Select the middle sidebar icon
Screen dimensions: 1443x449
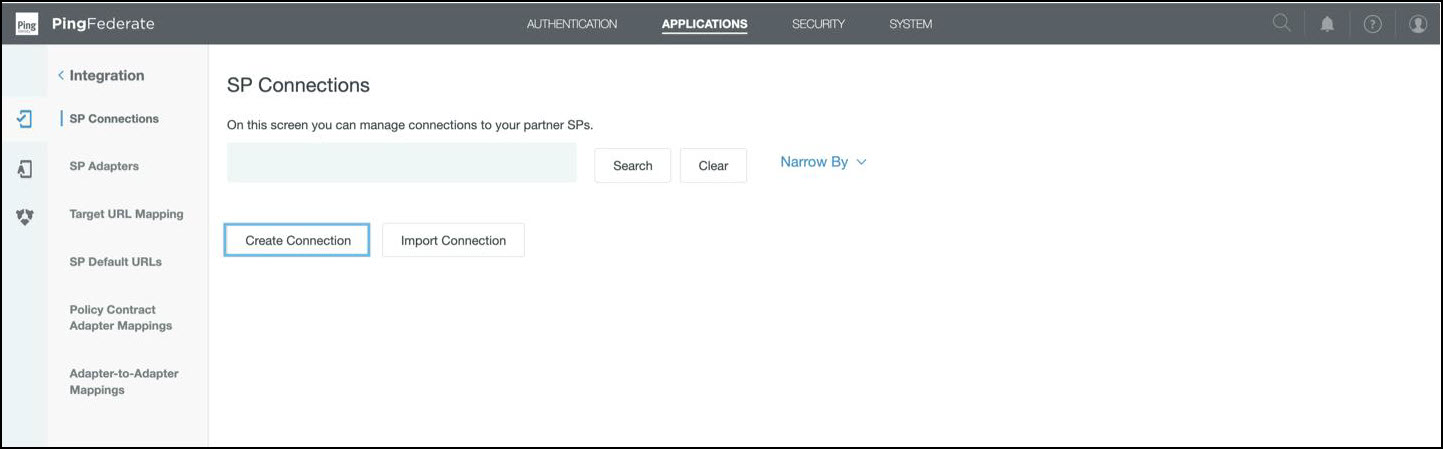coord(25,168)
